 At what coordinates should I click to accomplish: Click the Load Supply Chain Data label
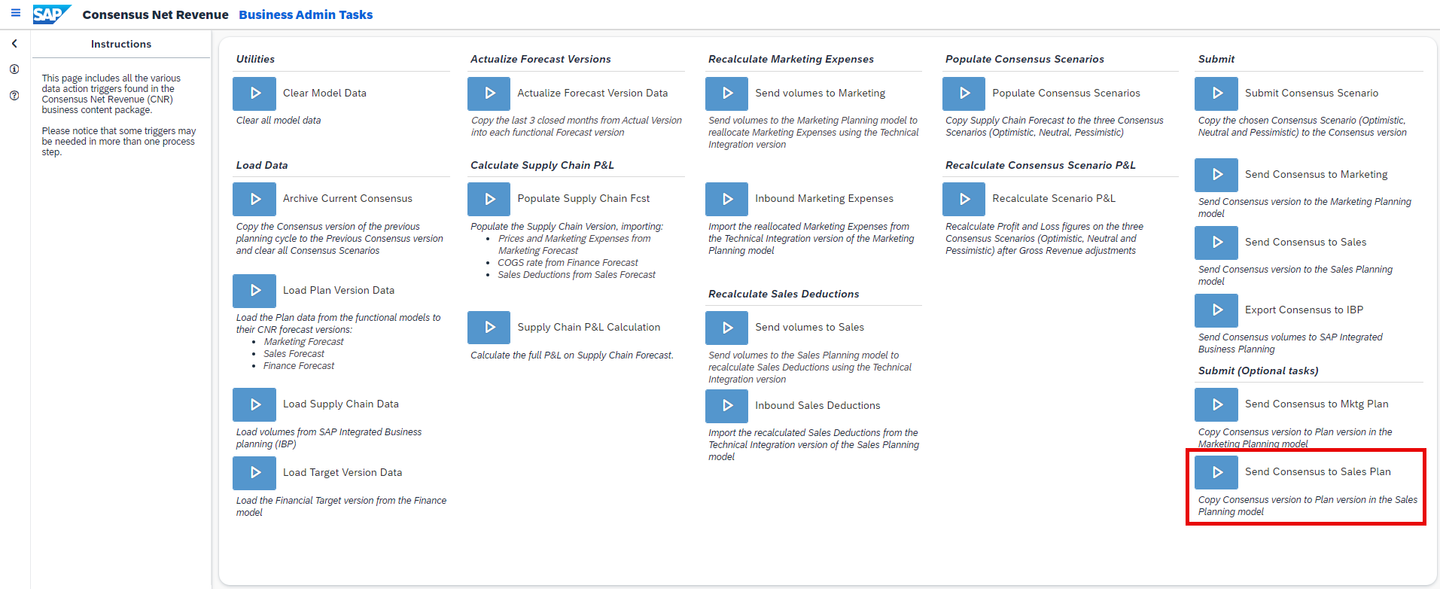[341, 404]
